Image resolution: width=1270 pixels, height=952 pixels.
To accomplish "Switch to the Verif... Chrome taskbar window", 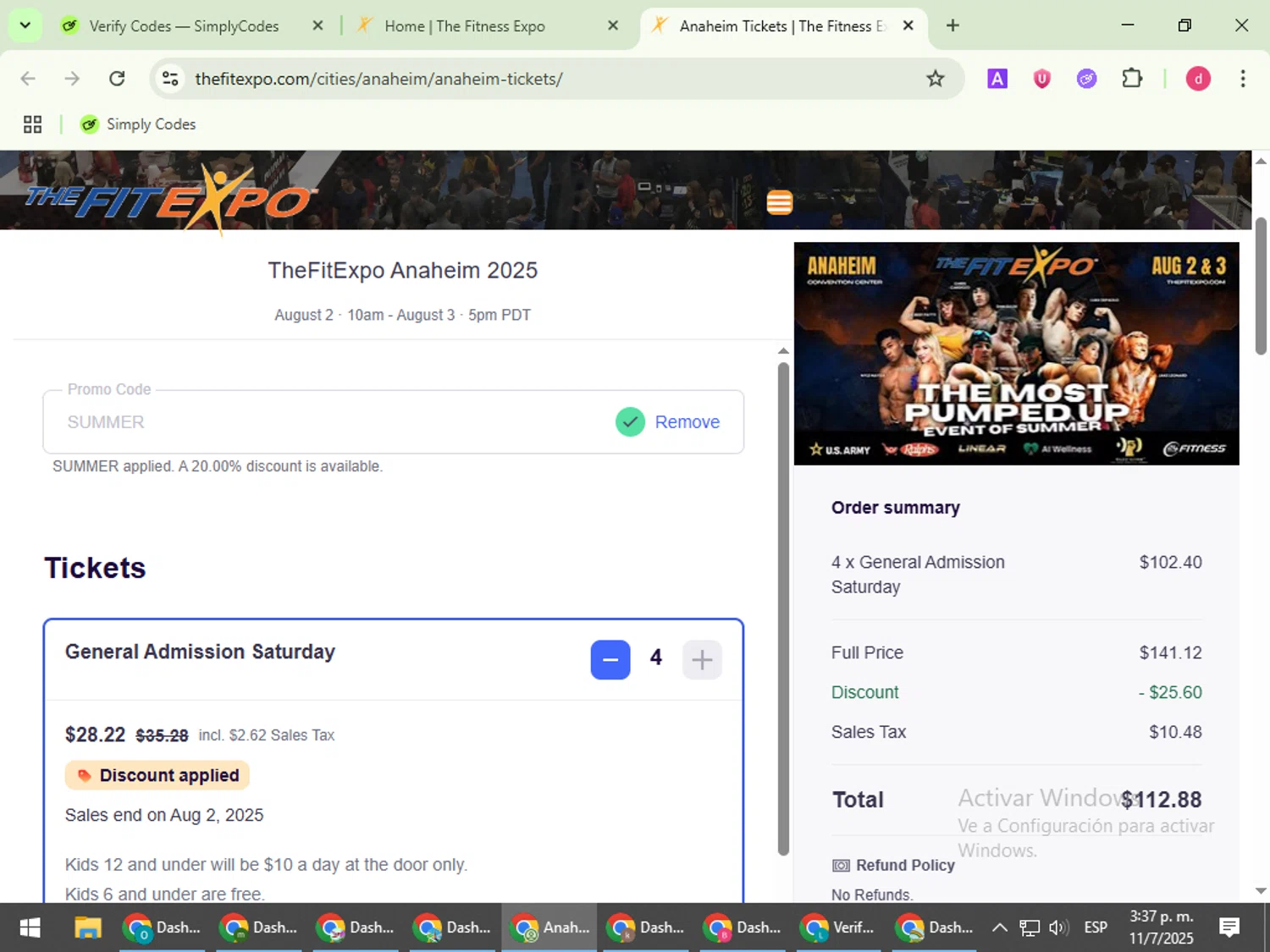I will [839, 927].
